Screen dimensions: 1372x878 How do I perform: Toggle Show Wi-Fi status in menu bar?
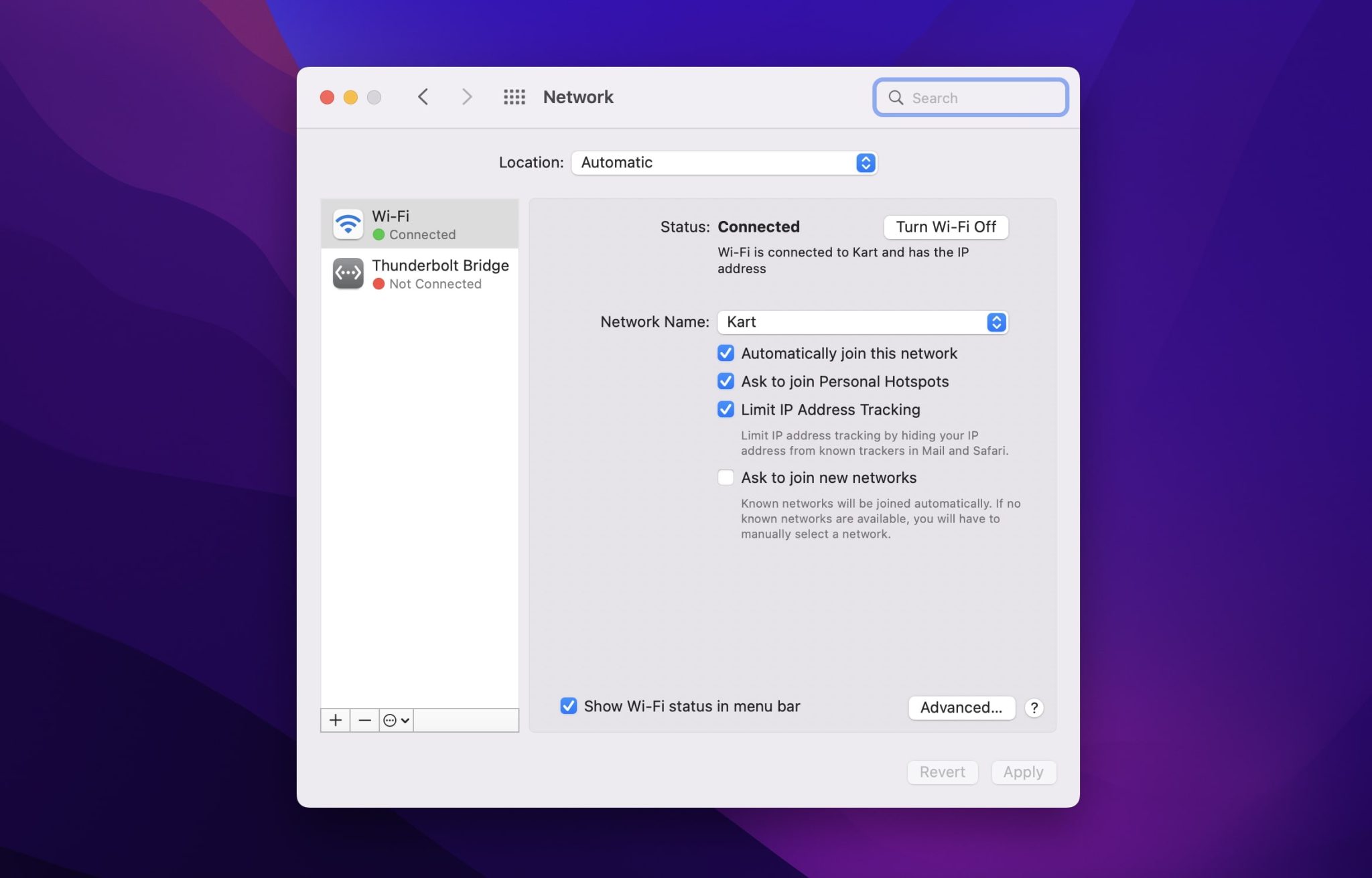[567, 707]
